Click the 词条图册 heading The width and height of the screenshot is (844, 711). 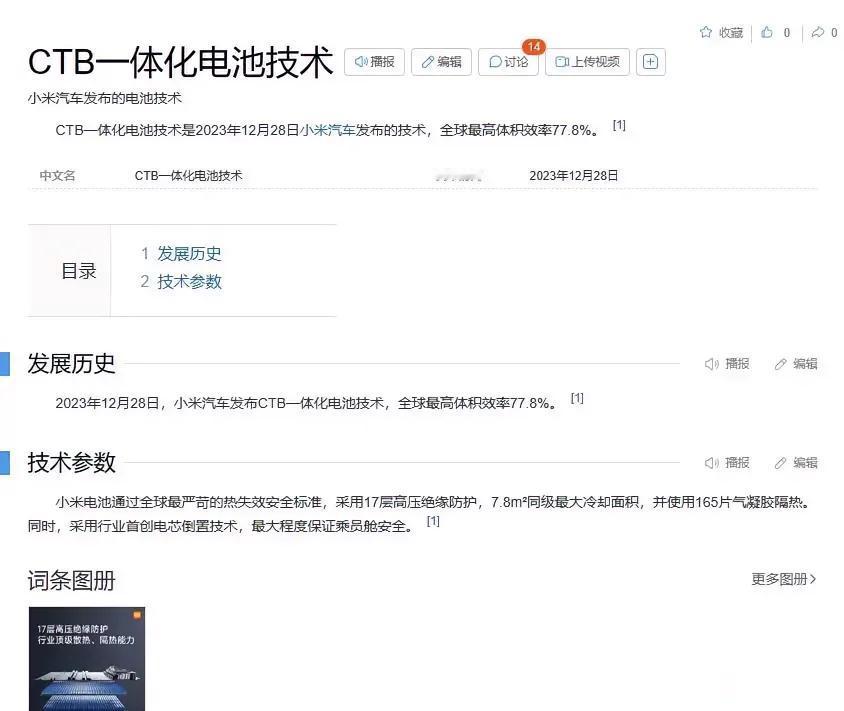72,581
